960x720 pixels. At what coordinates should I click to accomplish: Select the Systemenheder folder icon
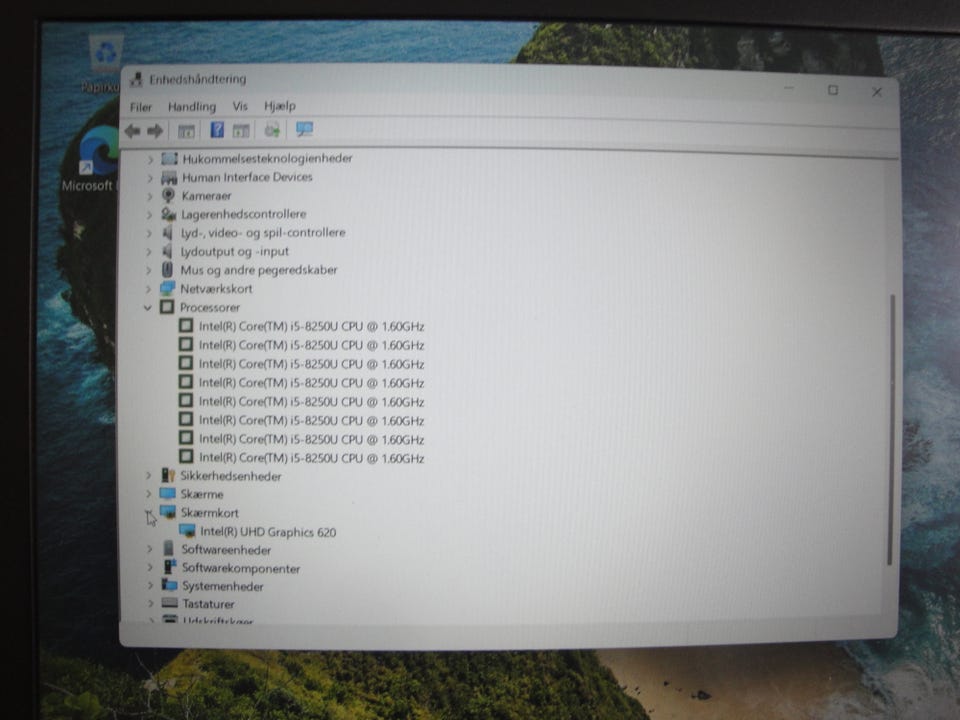pos(170,585)
